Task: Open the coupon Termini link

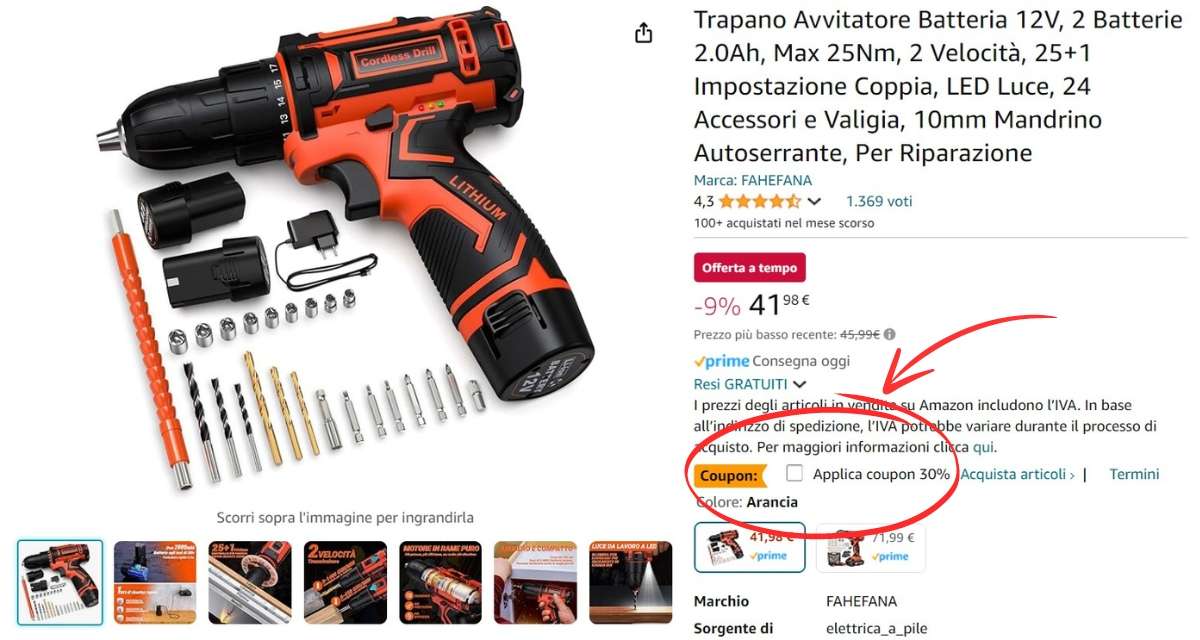Action: [1134, 474]
